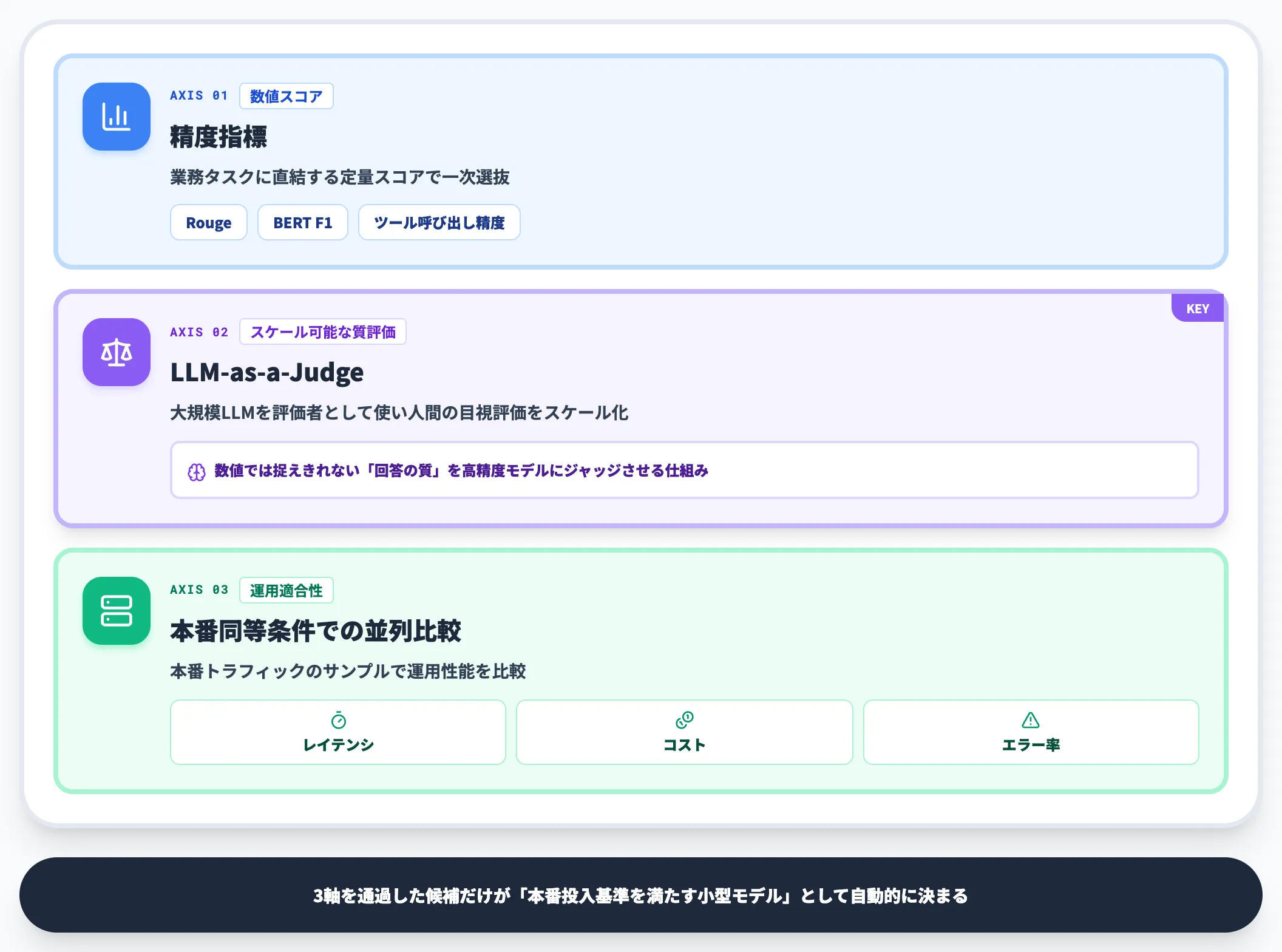Screen dimensions: 1282x952
Task: Click the 大規模LLMを評価者として description text
Action: (x=399, y=413)
